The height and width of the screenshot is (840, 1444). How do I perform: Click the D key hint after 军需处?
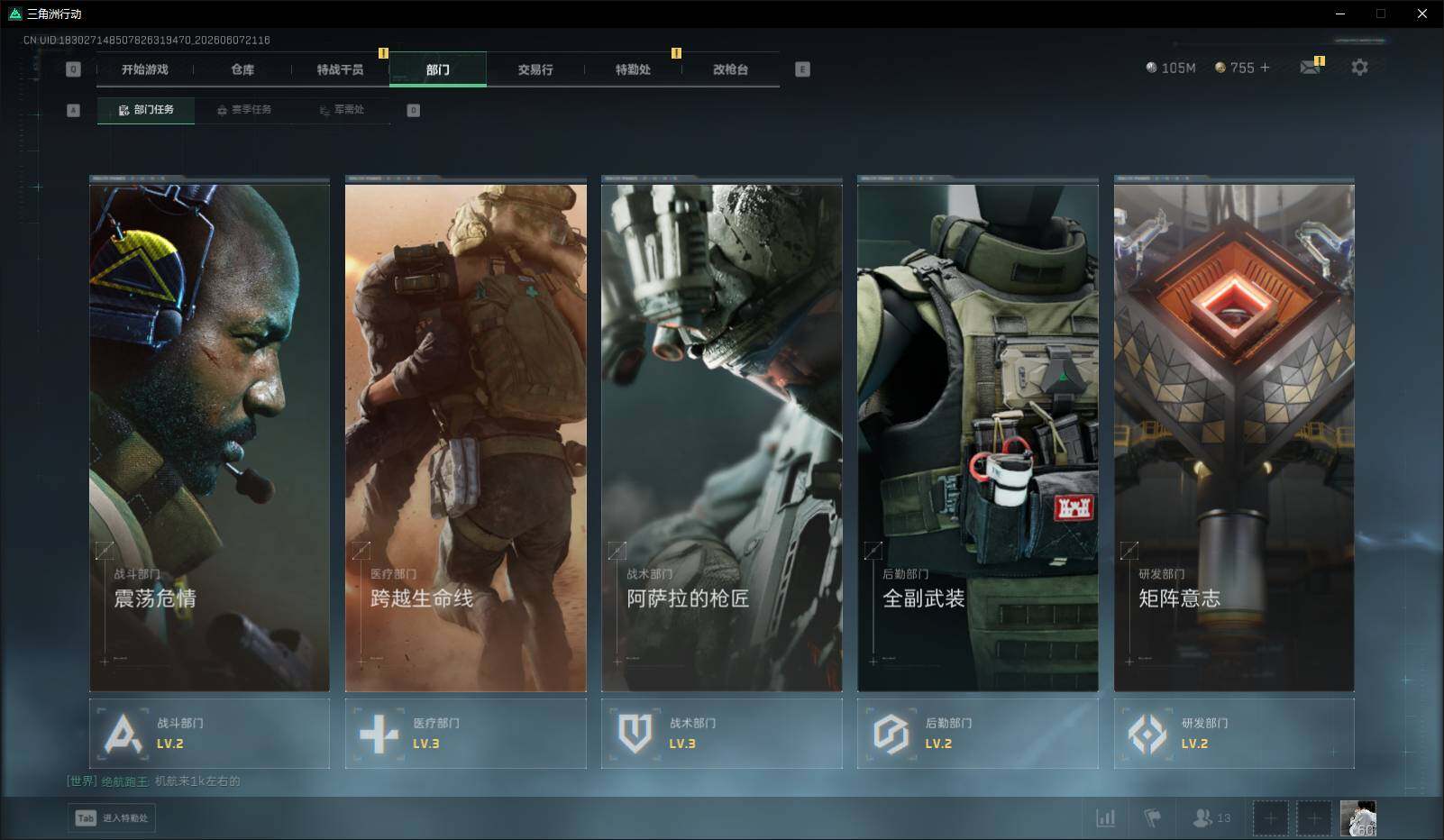(x=414, y=110)
